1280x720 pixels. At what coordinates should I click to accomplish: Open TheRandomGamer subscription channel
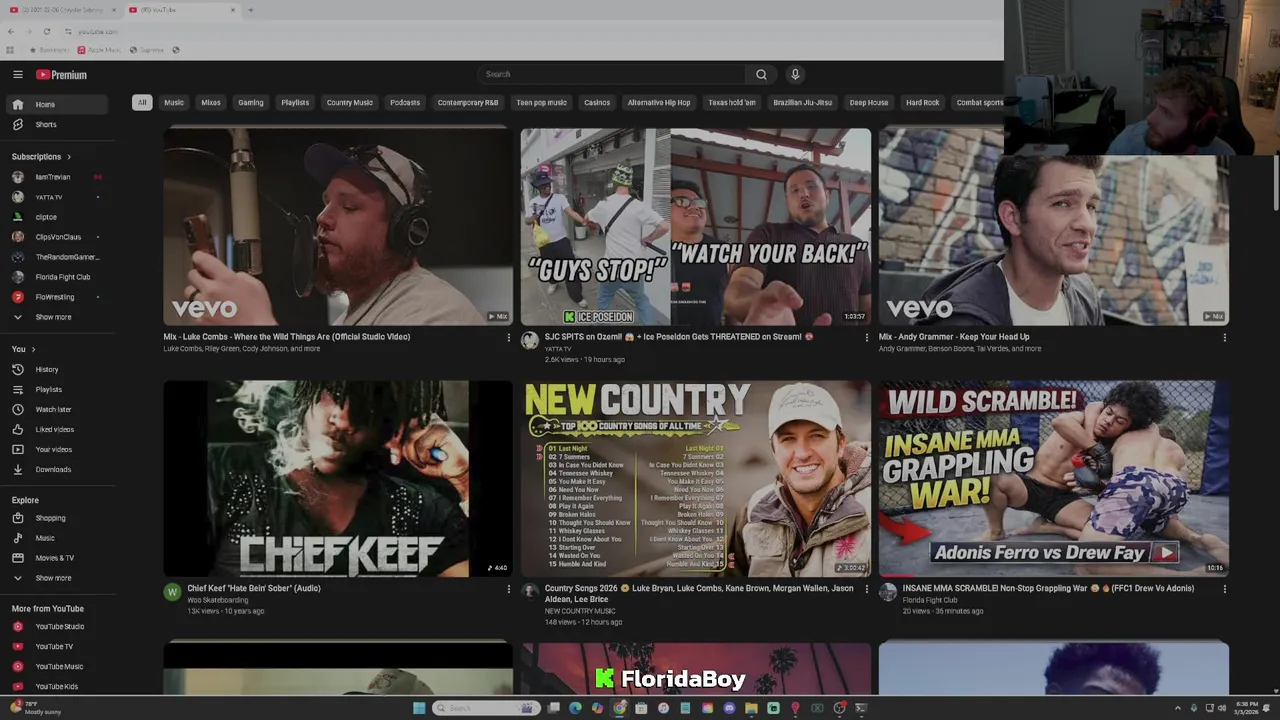coord(59,257)
